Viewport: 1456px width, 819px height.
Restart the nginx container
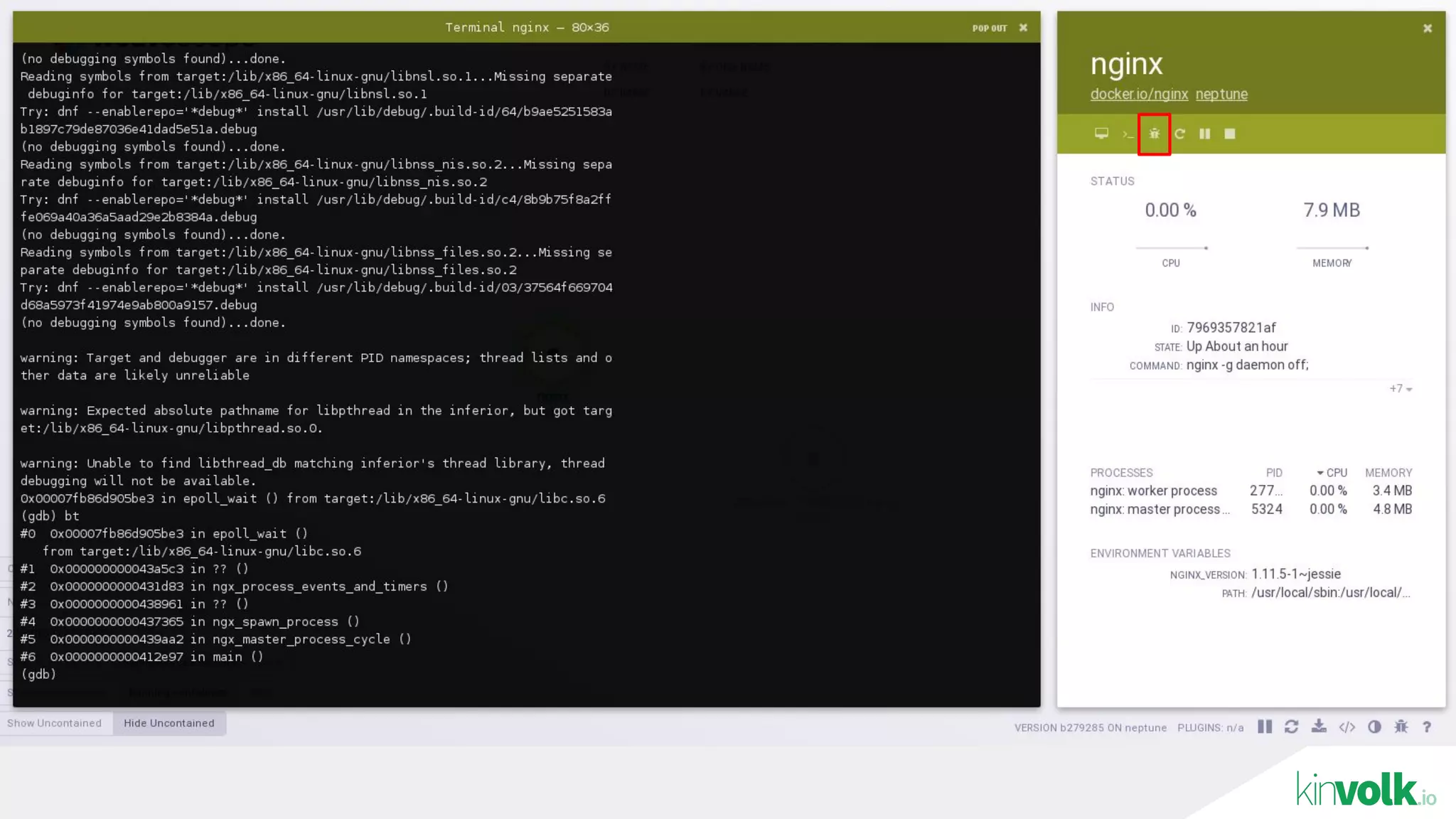click(1180, 134)
